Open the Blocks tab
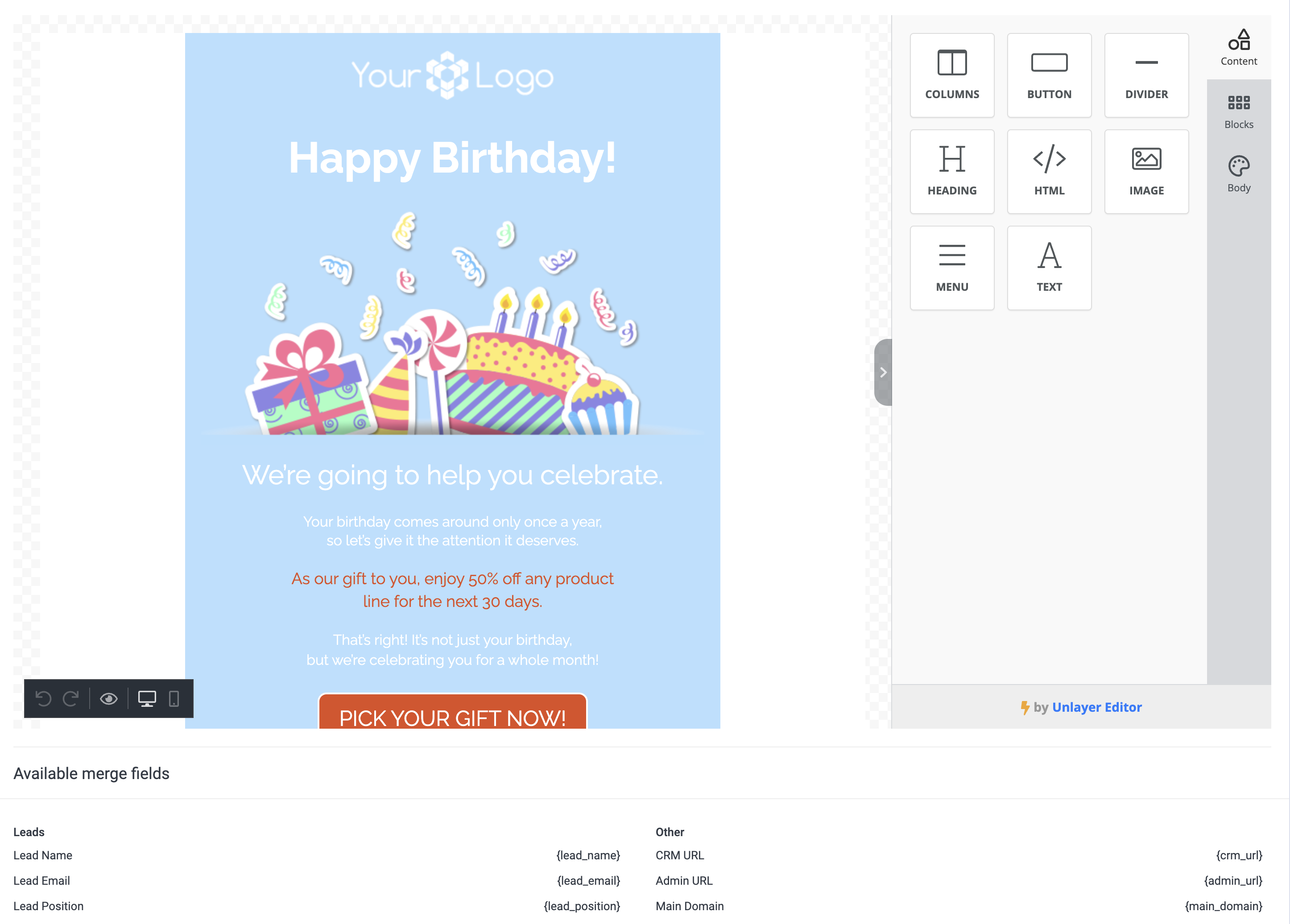The height and width of the screenshot is (924, 1290). (x=1238, y=112)
